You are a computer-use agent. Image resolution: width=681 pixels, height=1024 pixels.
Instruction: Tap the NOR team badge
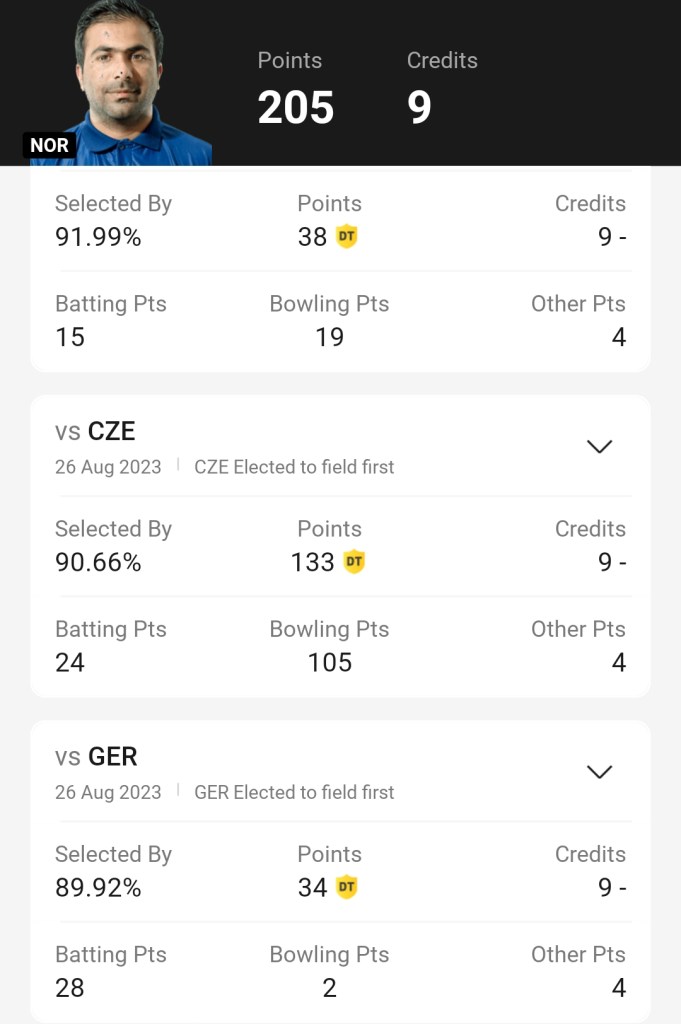click(x=49, y=145)
